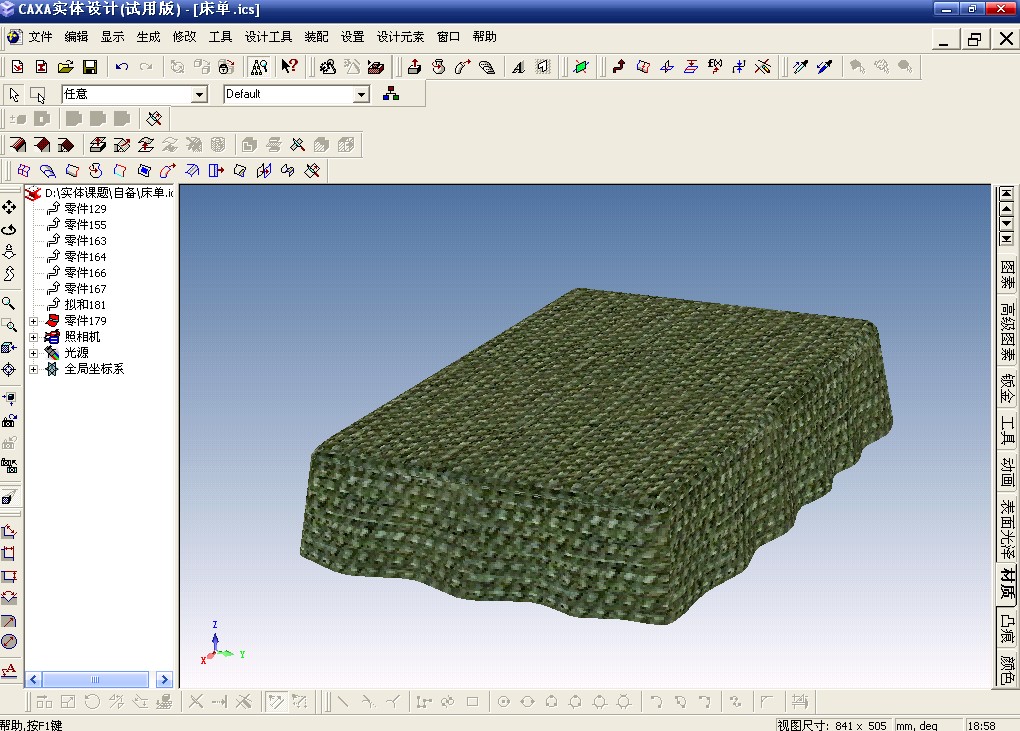1020x731 pixels.
Task: Click the design tree horizontal scrollbar thumb
Action: coord(95,680)
